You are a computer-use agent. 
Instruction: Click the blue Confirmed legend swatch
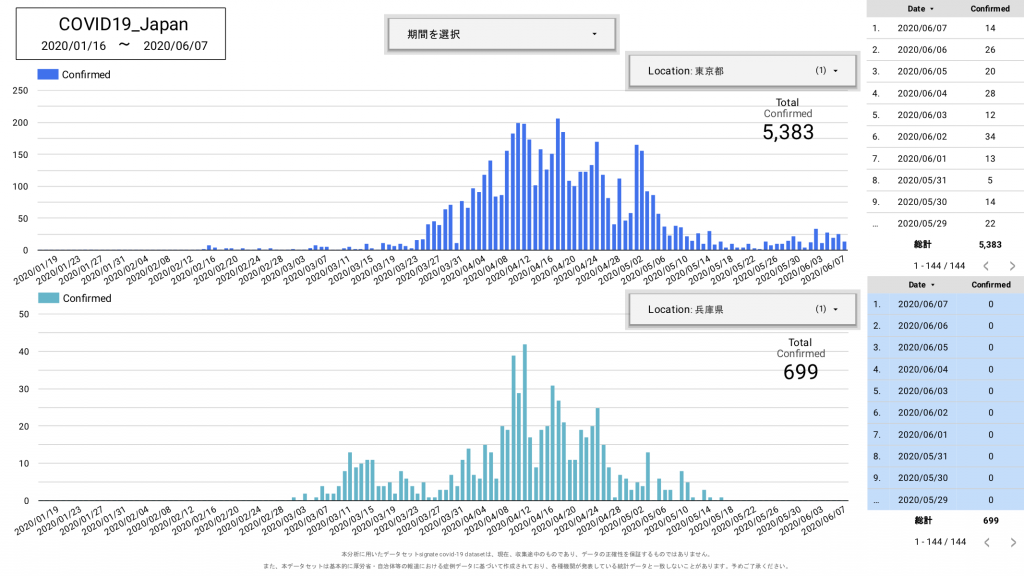pyautogui.click(x=47, y=74)
